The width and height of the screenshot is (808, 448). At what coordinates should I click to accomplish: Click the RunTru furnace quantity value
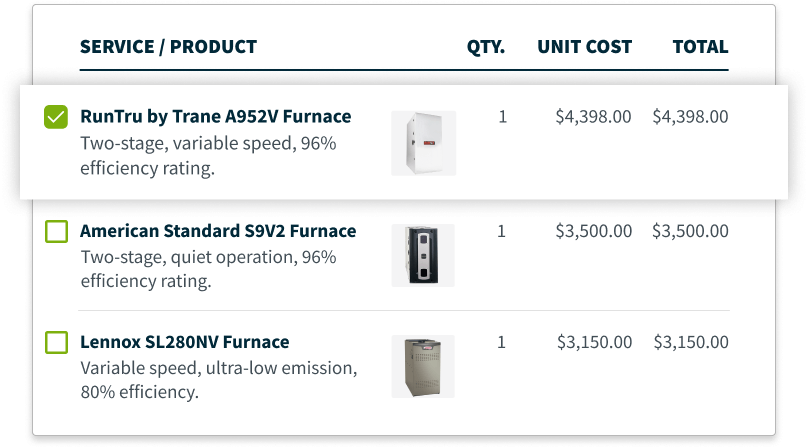click(502, 117)
